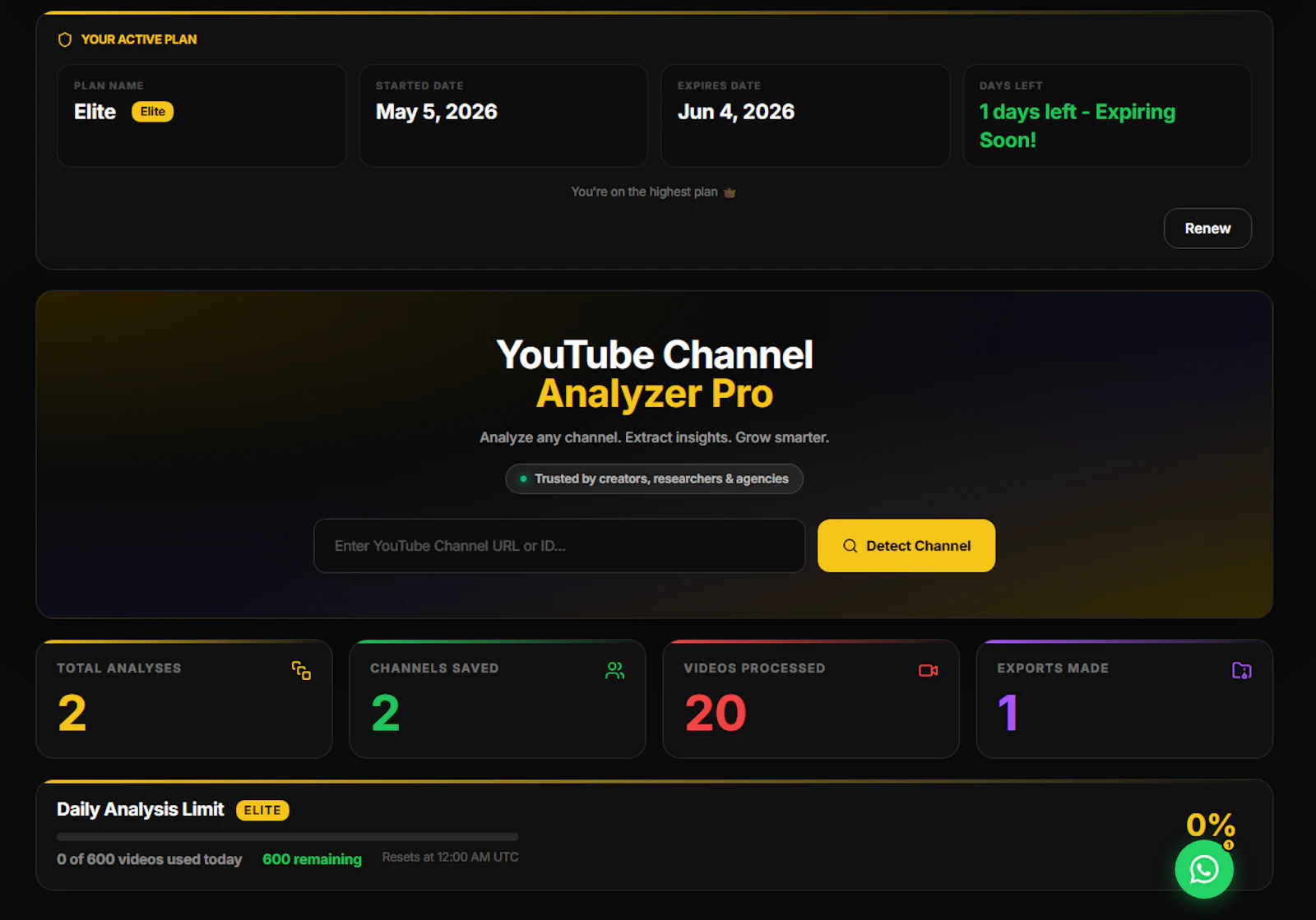Focus the YouTube Channel URL input field
1316x920 pixels.
click(559, 546)
